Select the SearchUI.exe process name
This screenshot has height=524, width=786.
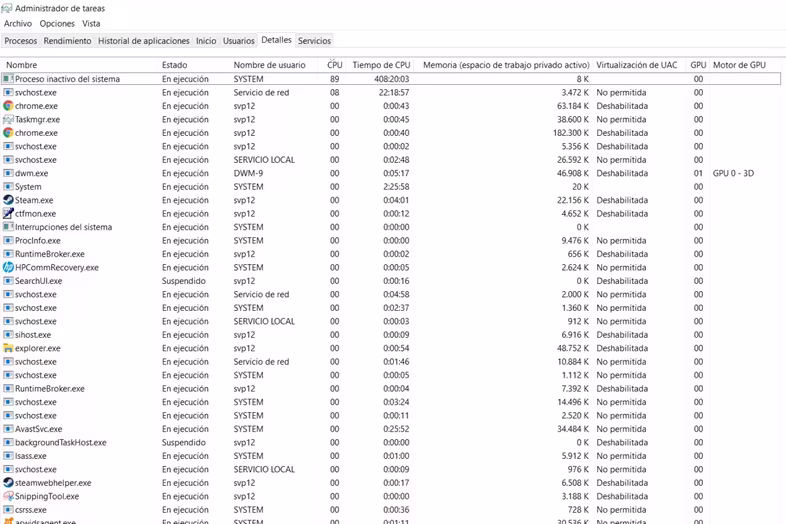[x=39, y=281]
